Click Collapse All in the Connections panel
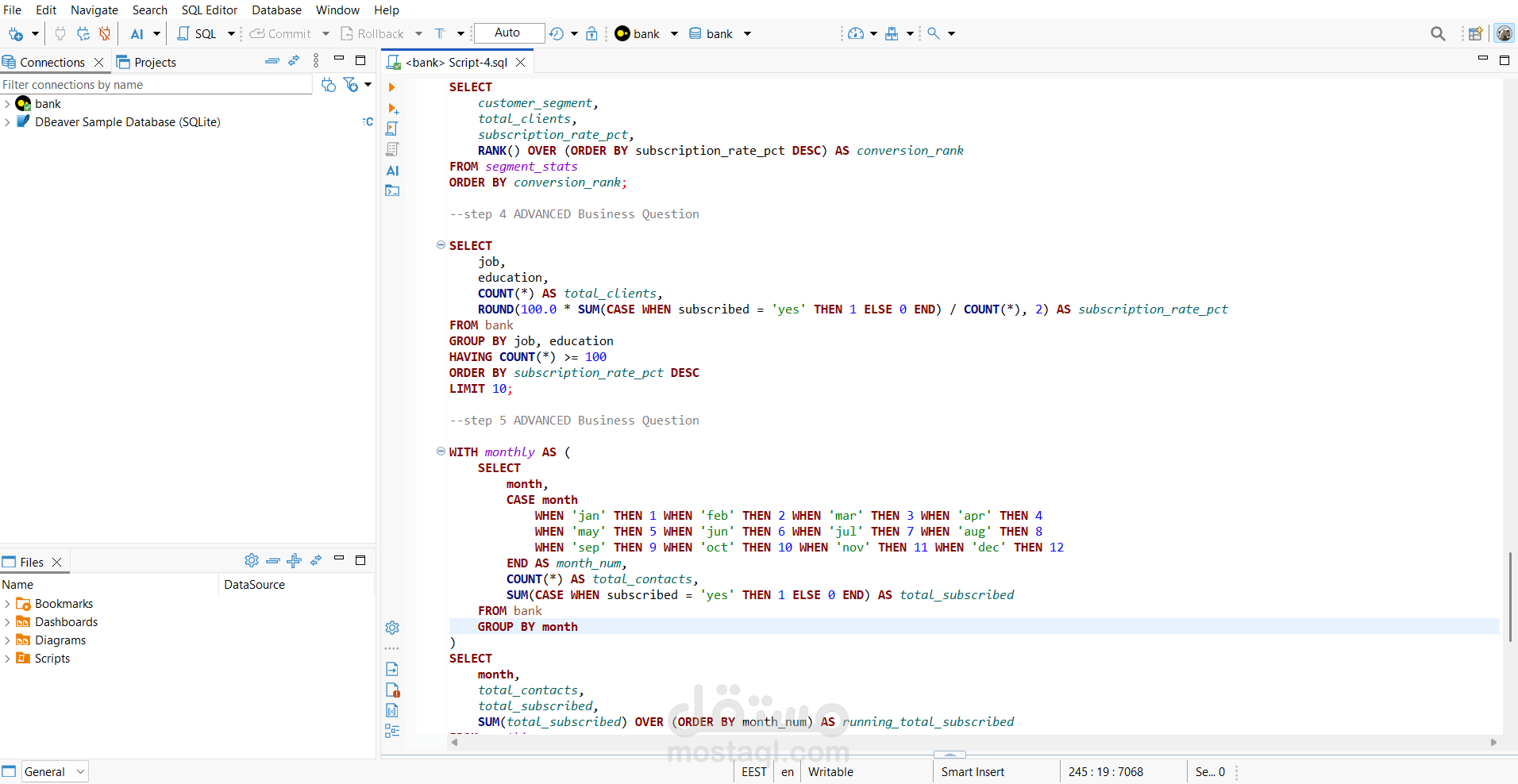 click(272, 61)
